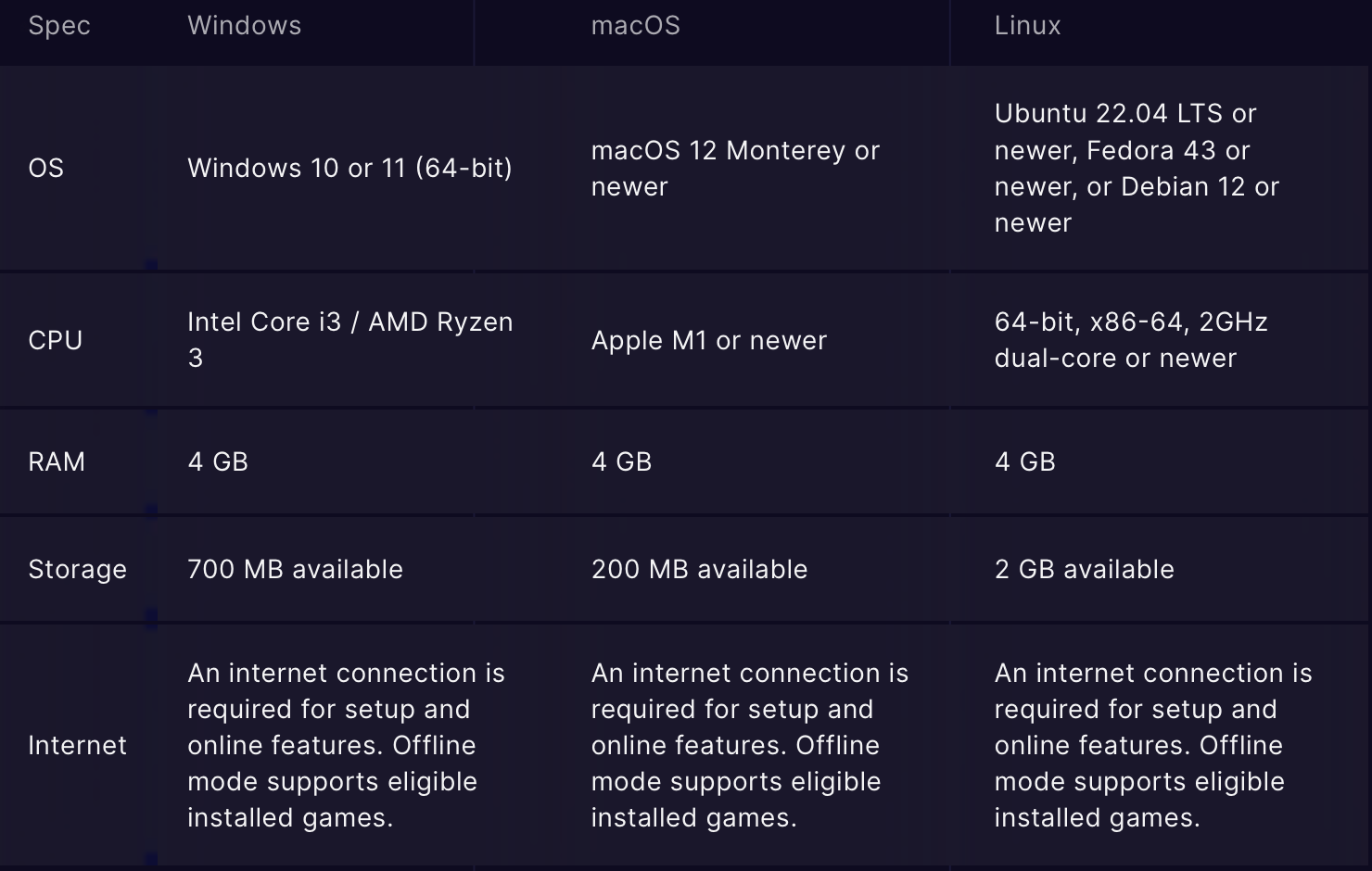
Task: Click the Linux 4 GB RAM cell
Action: tap(1024, 461)
